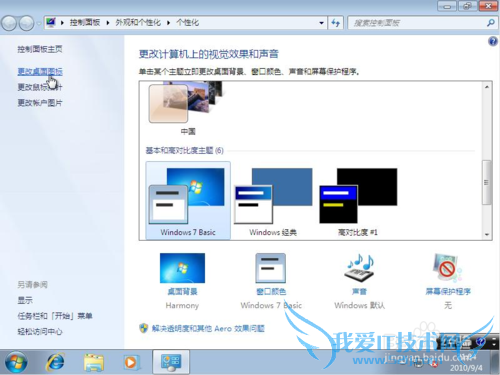Viewport: 500px width, 375px height.
Task: Open recent pages dropdown beside navigation arrows
Action: 39,23
